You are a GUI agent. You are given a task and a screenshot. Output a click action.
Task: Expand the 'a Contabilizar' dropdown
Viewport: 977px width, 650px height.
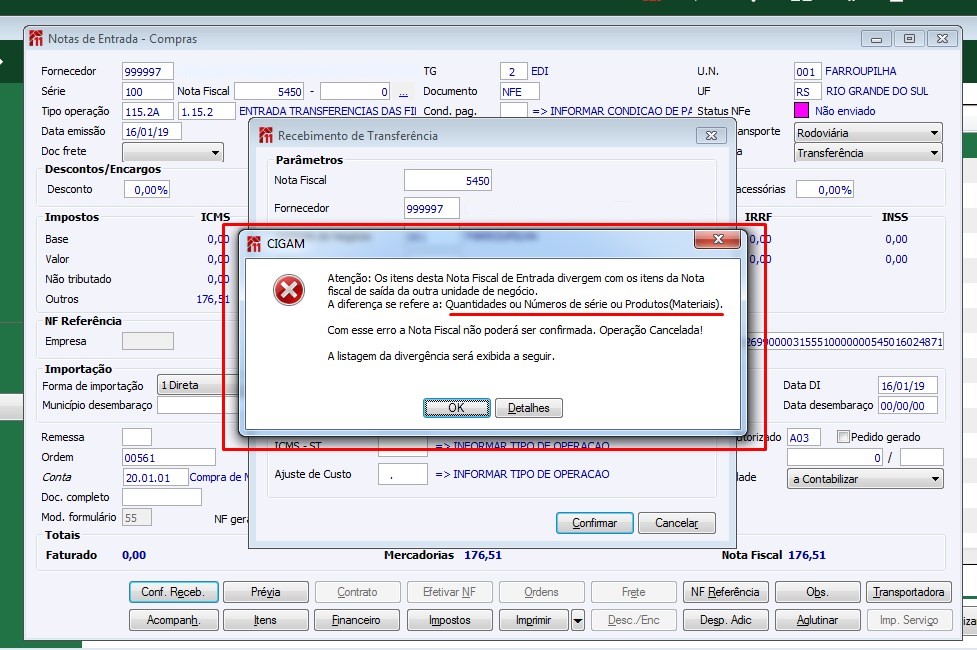(935, 479)
